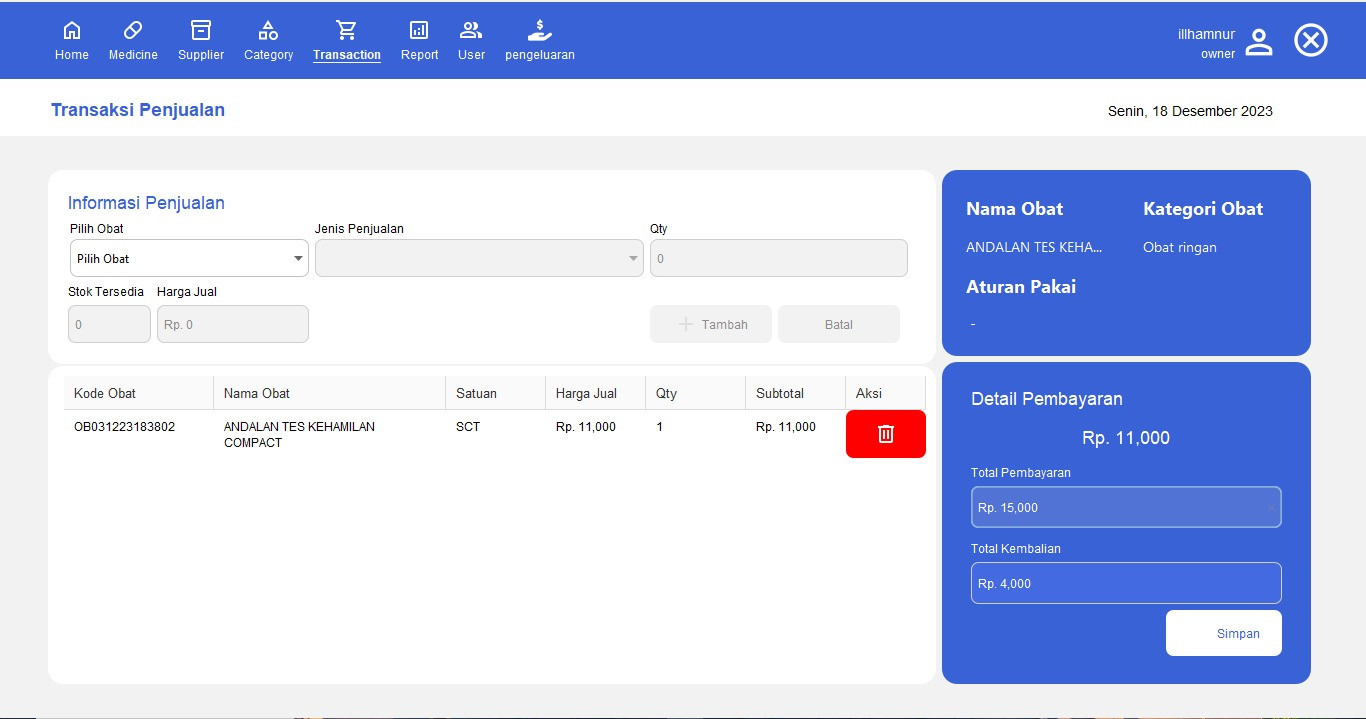1366x719 pixels.
Task: Open the Jenis Penjualan dropdown
Action: tap(479, 258)
